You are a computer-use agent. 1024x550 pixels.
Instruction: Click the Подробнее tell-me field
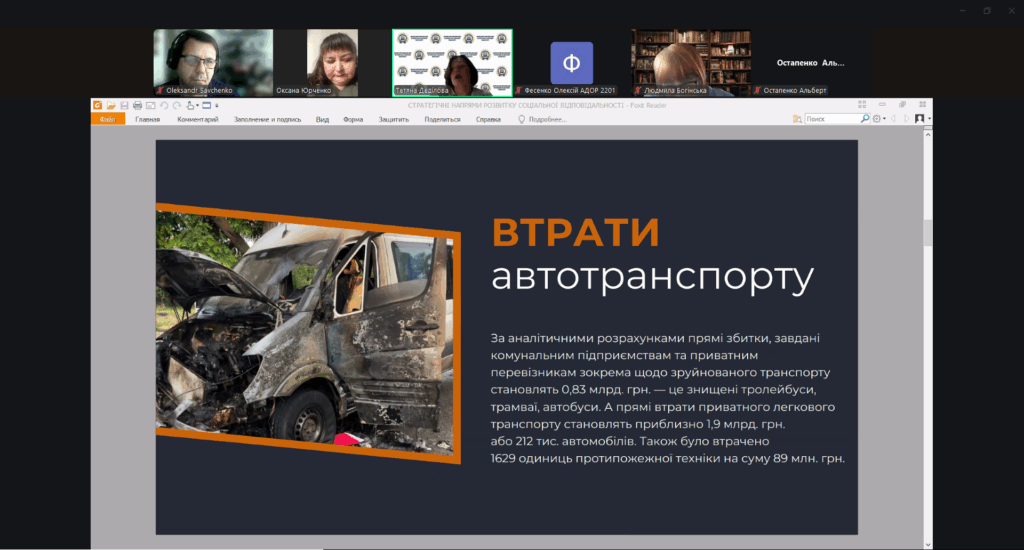[x=547, y=119]
